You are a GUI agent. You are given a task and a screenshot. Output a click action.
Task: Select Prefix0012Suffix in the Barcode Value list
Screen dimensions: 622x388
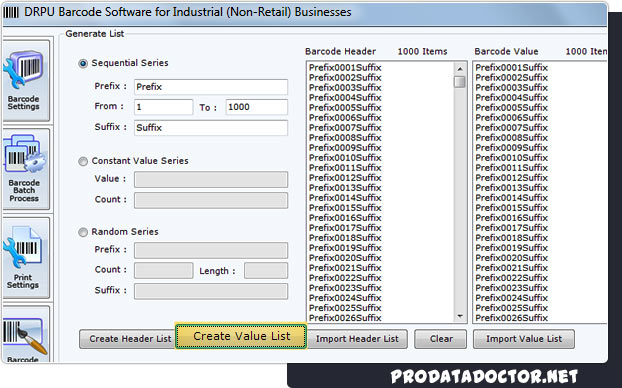tap(512, 178)
